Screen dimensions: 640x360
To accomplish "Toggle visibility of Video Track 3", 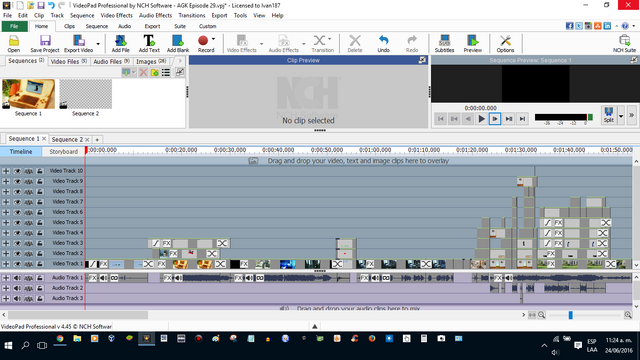I will (17, 243).
